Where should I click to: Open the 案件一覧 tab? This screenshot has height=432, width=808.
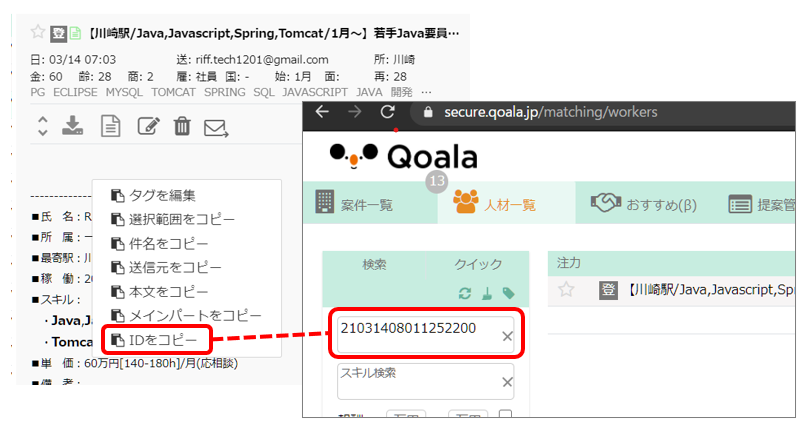355,204
